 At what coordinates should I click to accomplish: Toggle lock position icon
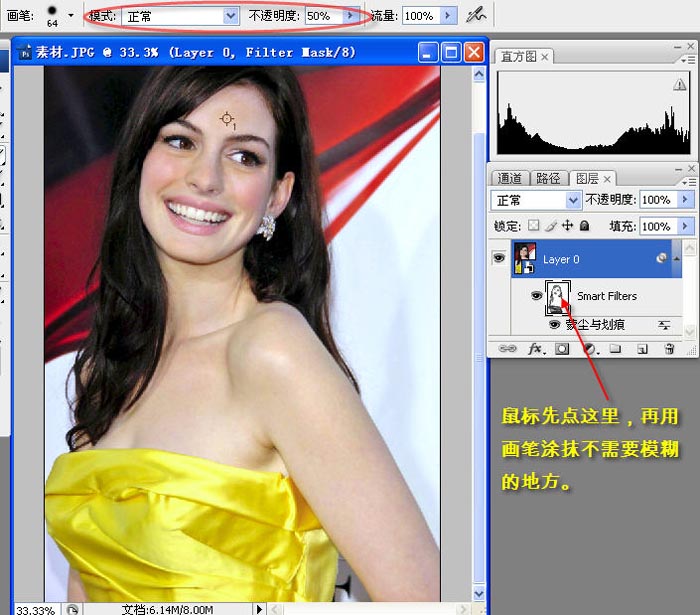pyautogui.click(x=567, y=225)
